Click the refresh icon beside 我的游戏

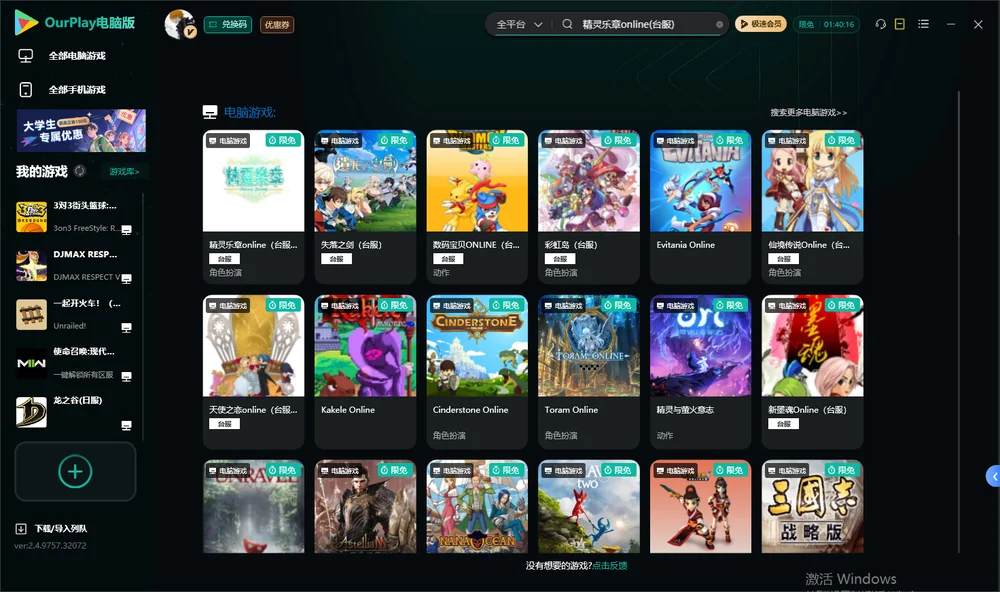point(80,171)
